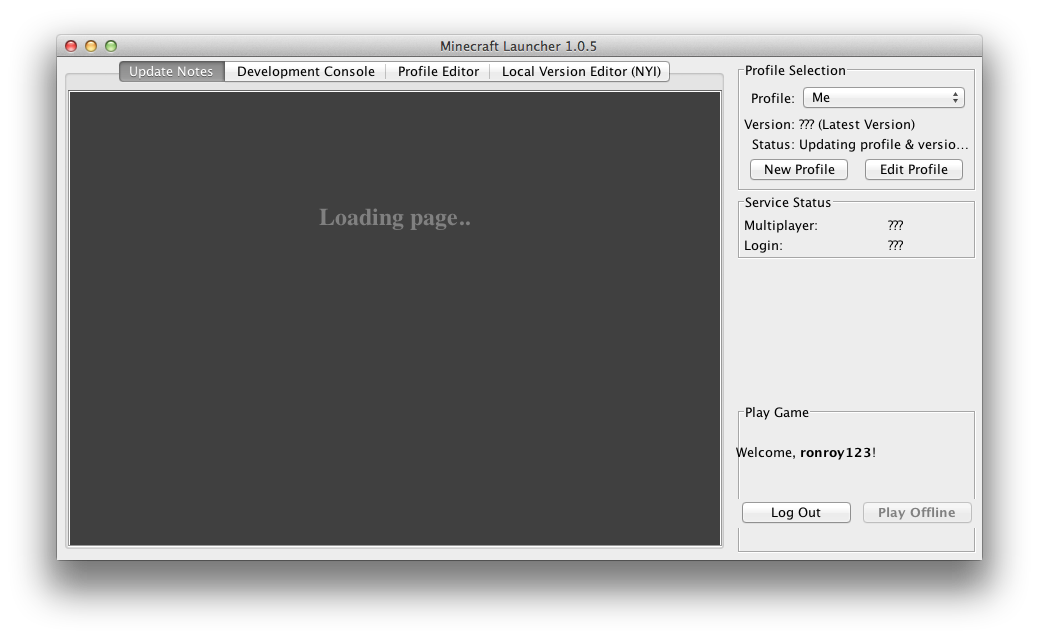The width and height of the screenshot is (1039, 639).
Task: Click the Login '???' status value
Action: tap(895, 245)
